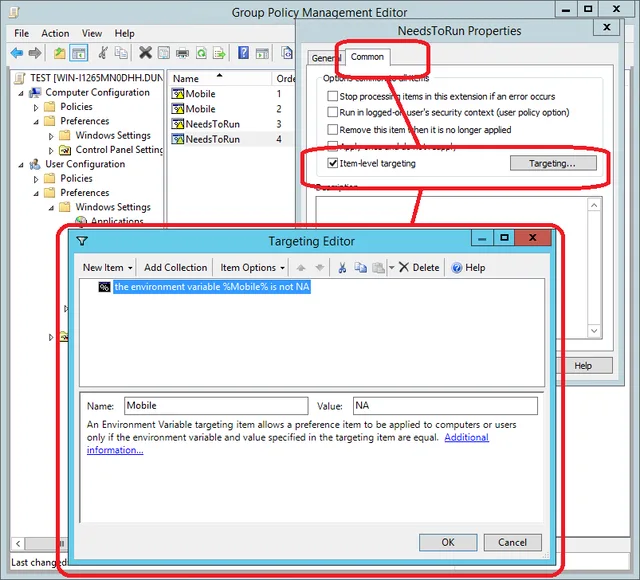Expand the Control Panel Settings node
Image resolution: width=640 pixels, height=580 pixels.
point(51,151)
